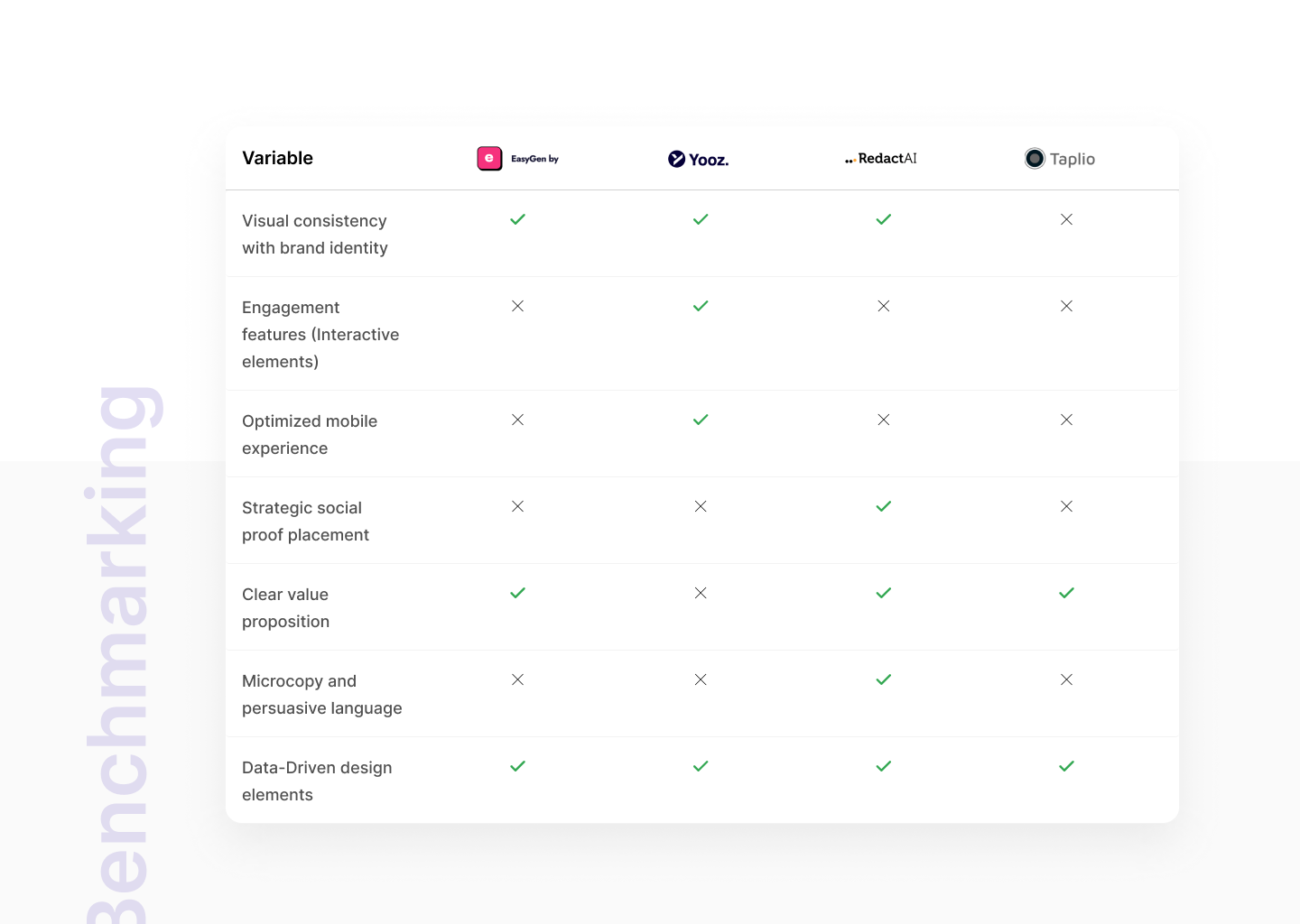This screenshot has height=924, width=1300.
Task: Click RedactAI's checkmark for Strategic social proof
Action: click(x=884, y=506)
